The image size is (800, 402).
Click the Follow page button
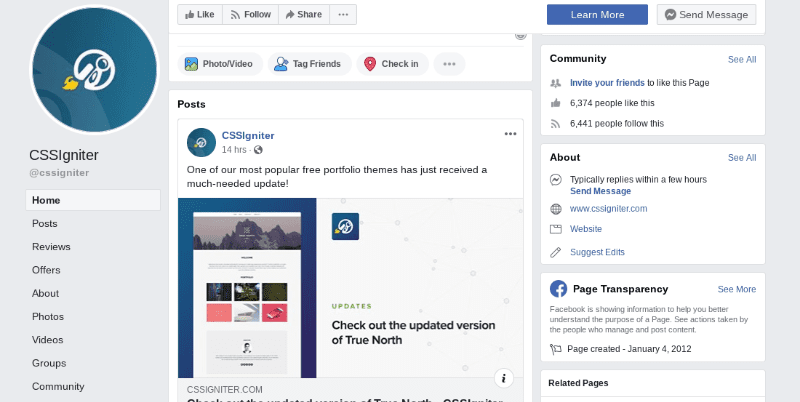pos(250,14)
